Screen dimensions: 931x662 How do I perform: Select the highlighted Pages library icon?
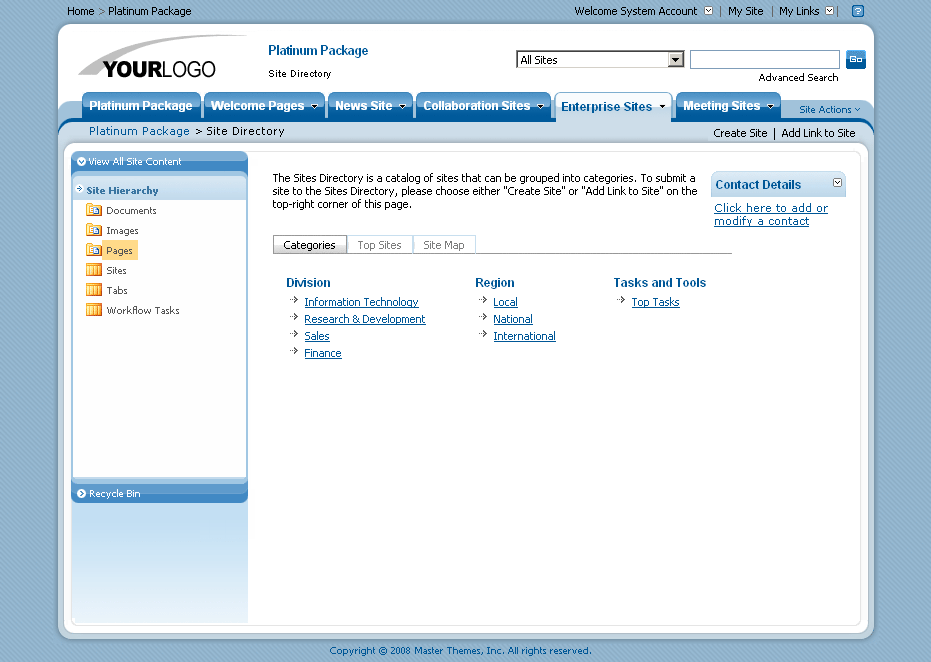coord(93,250)
